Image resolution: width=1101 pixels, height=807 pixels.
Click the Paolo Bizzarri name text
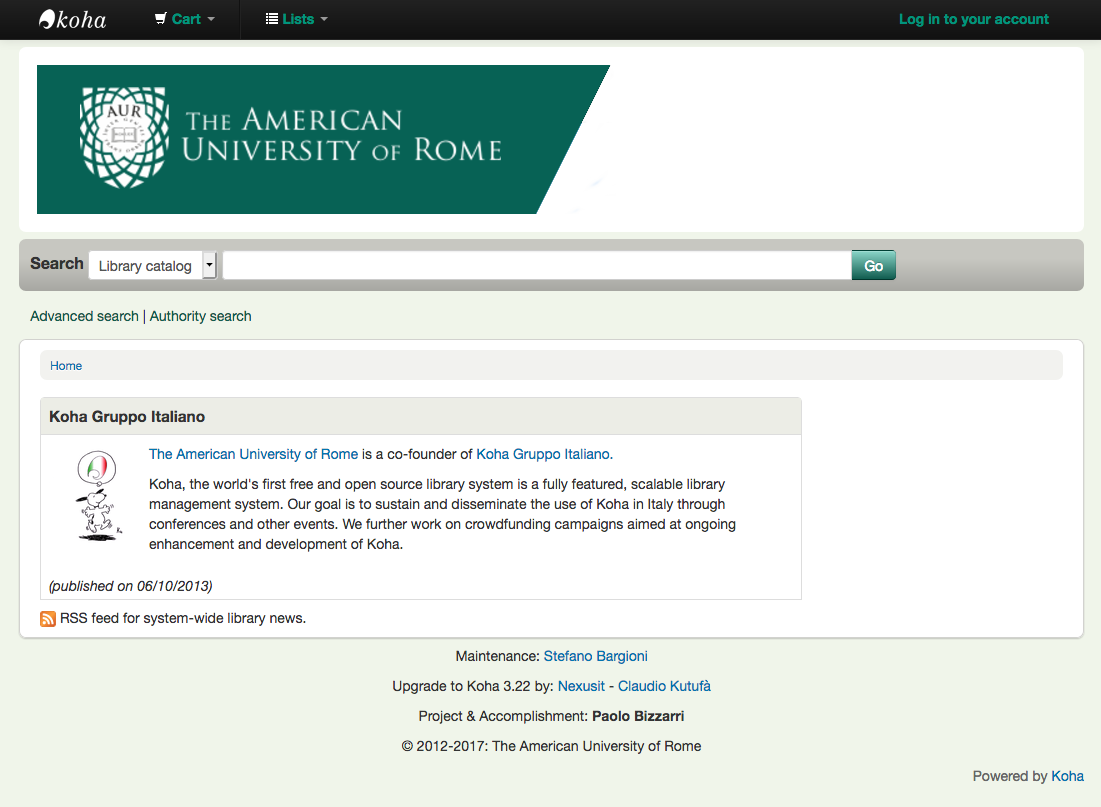coord(638,716)
